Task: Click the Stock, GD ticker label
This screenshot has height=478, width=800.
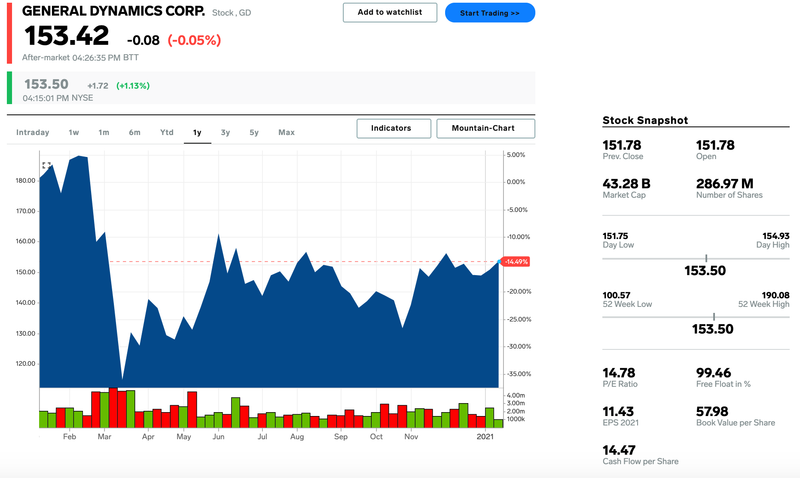Action: (x=232, y=13)
